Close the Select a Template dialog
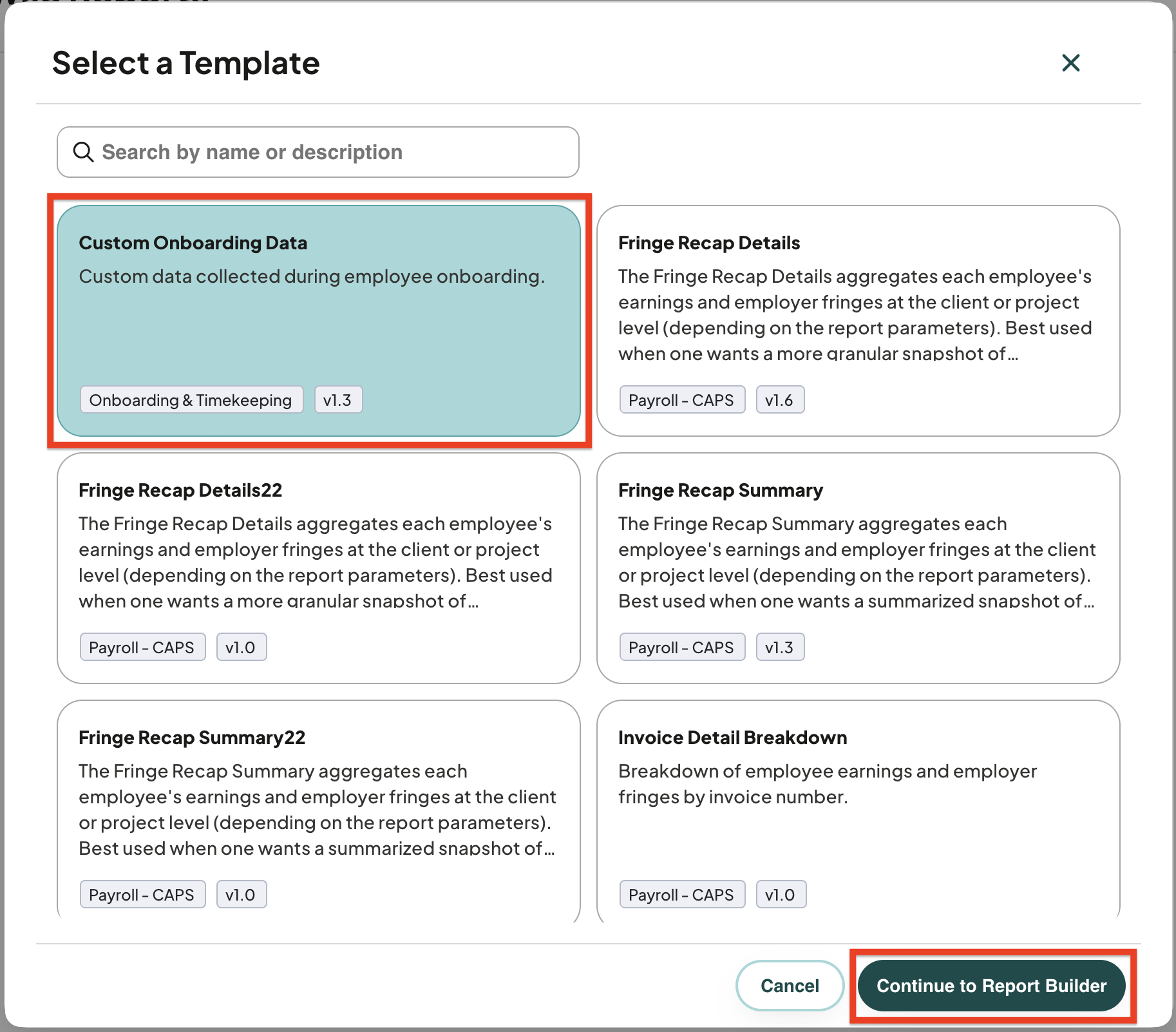Image resolution: width=1176 pixels, height=1032 pixels. (1070, 63)
